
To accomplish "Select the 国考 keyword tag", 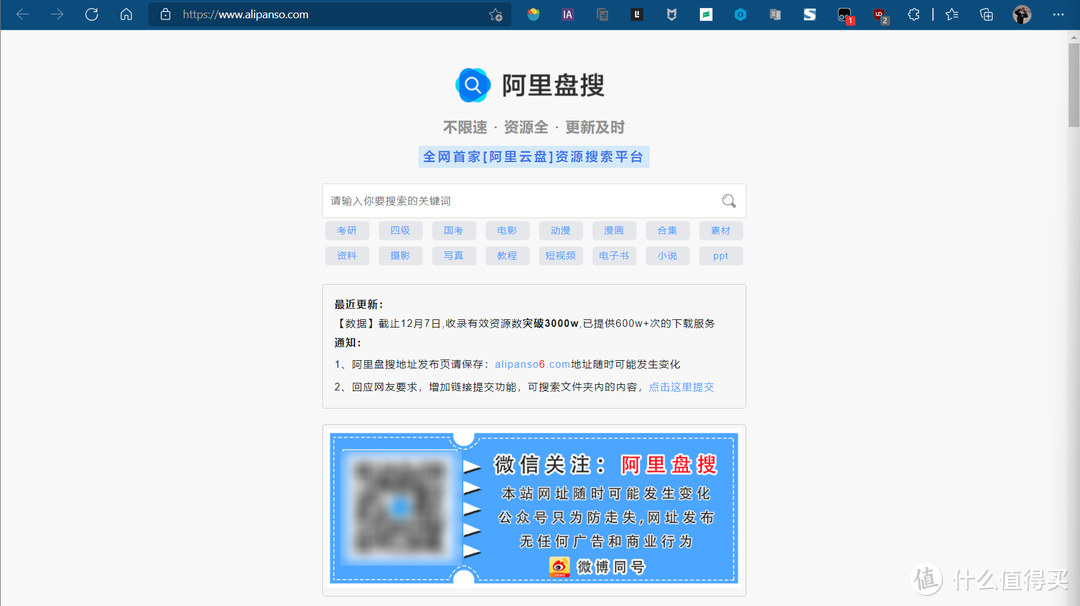I will 453,231.
